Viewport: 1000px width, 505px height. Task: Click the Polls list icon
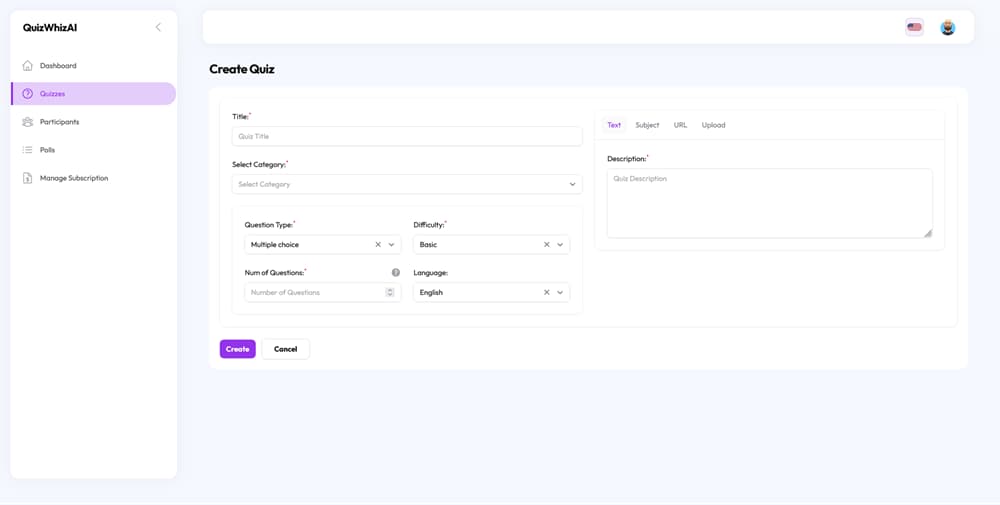tap(27, 150)
